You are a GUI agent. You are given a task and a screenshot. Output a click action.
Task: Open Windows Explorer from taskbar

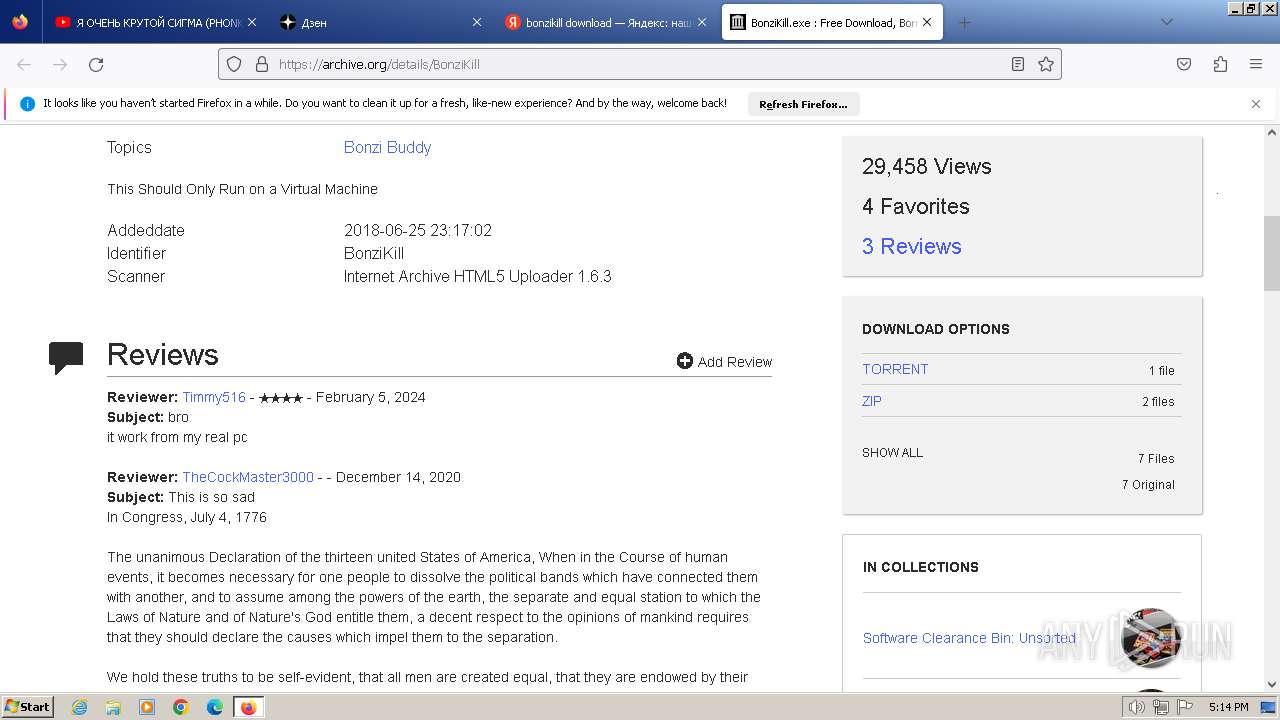(x=113, y=707)
